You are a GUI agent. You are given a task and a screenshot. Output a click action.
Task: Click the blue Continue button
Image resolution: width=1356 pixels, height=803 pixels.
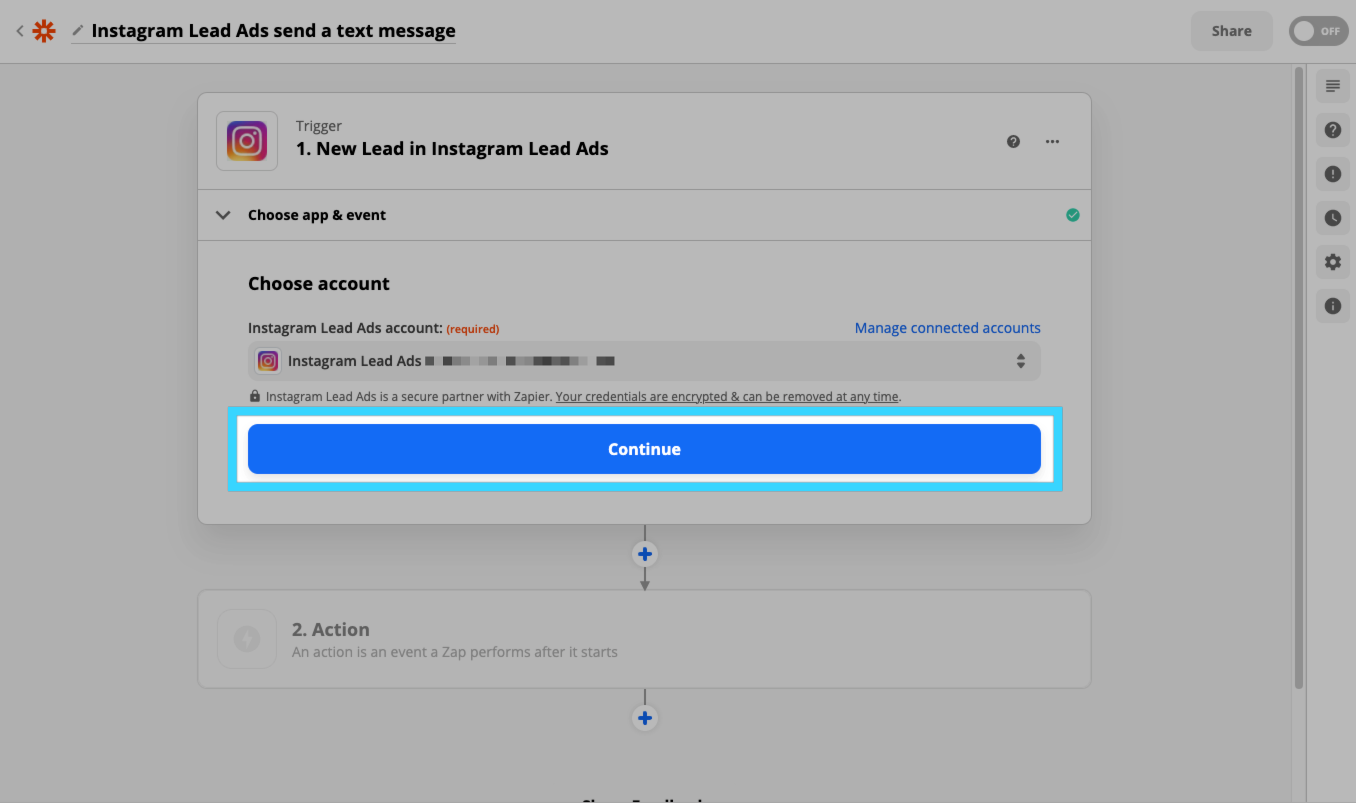pos(644,449)
